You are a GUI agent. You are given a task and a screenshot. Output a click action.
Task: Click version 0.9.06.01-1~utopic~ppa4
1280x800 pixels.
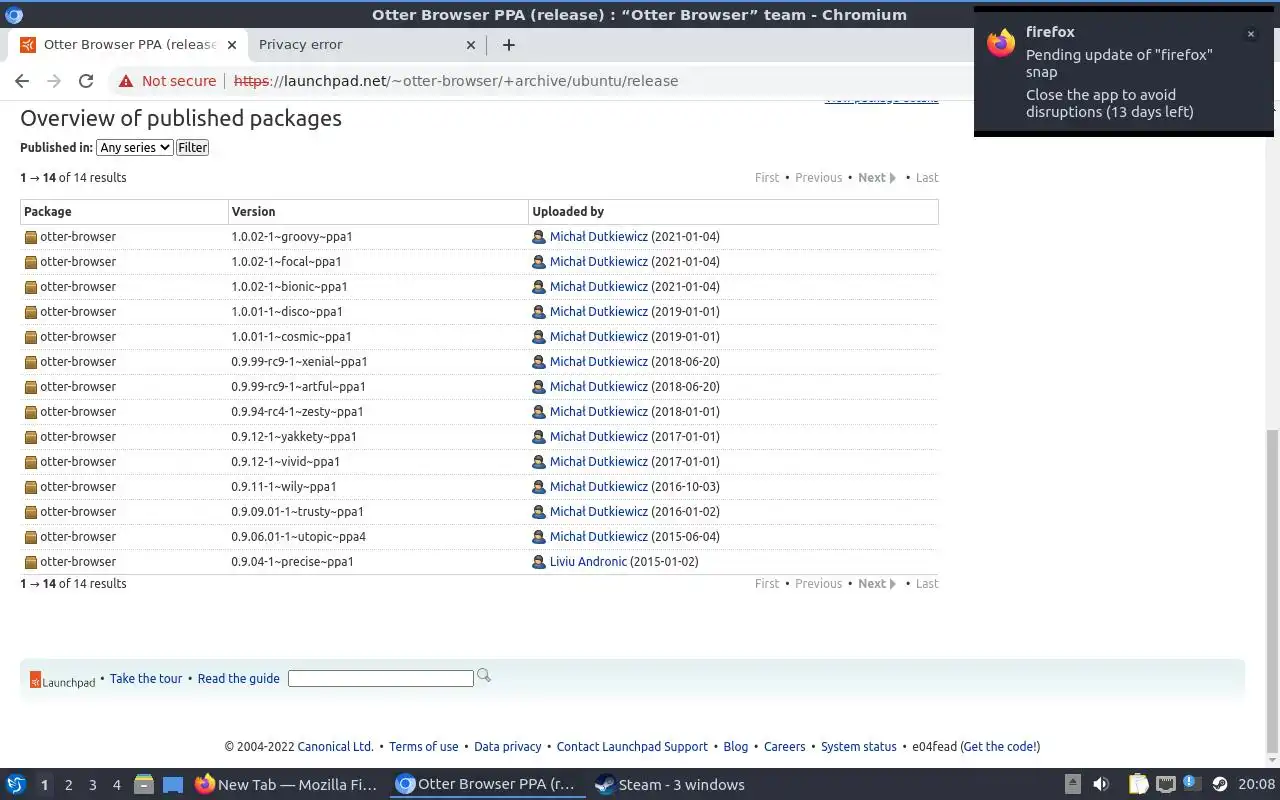298,537
